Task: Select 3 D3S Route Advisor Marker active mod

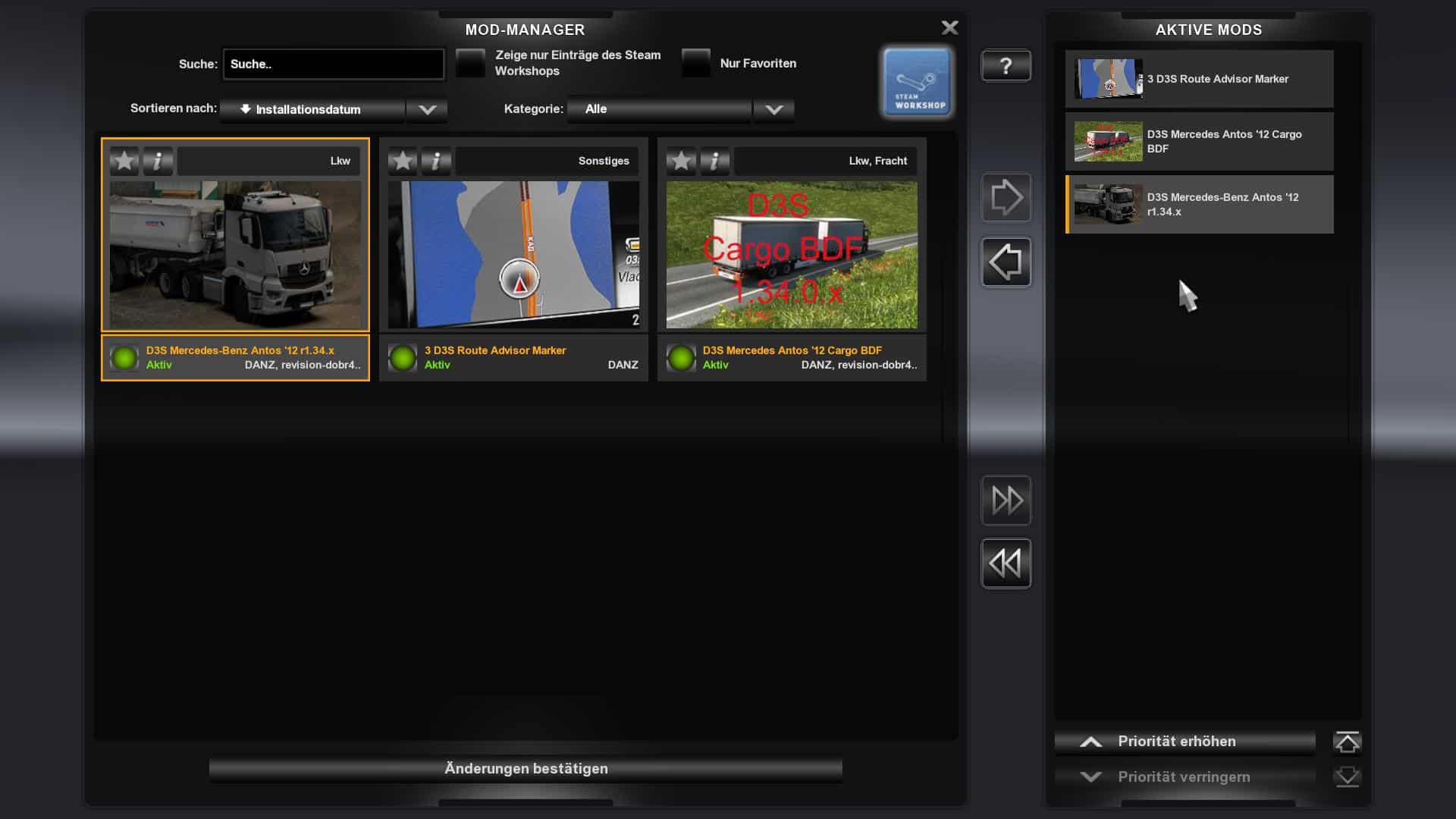Action: 1199,79
